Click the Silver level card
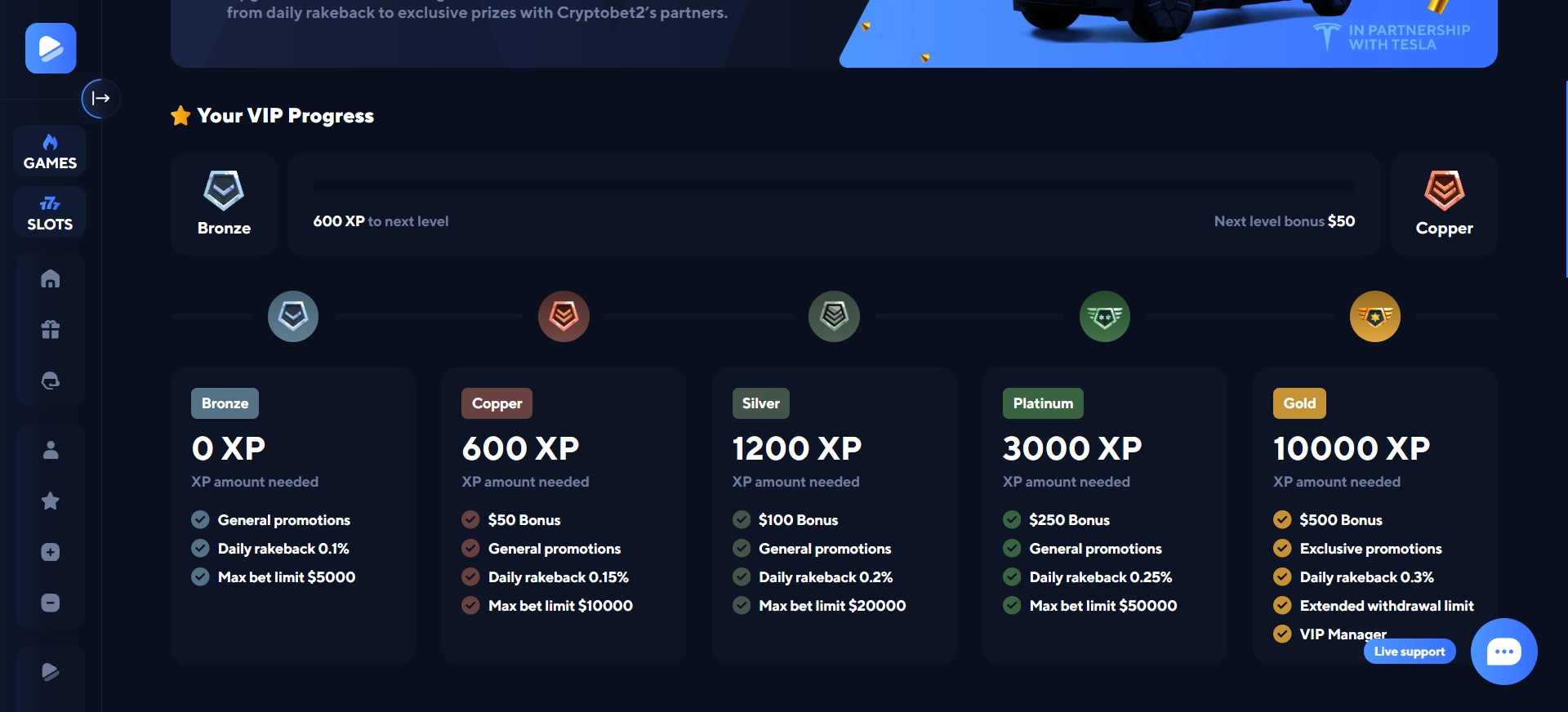 point(834,514)
